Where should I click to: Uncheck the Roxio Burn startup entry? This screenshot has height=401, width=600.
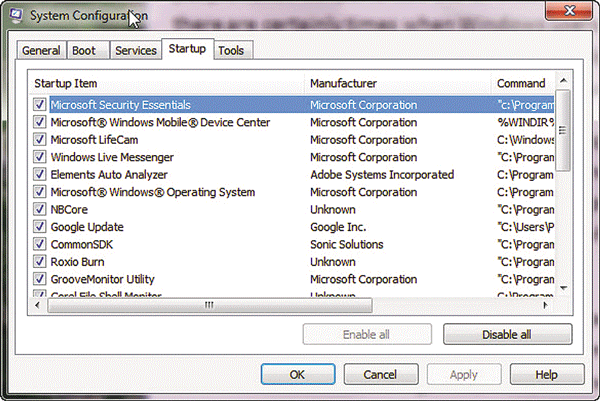40,262
